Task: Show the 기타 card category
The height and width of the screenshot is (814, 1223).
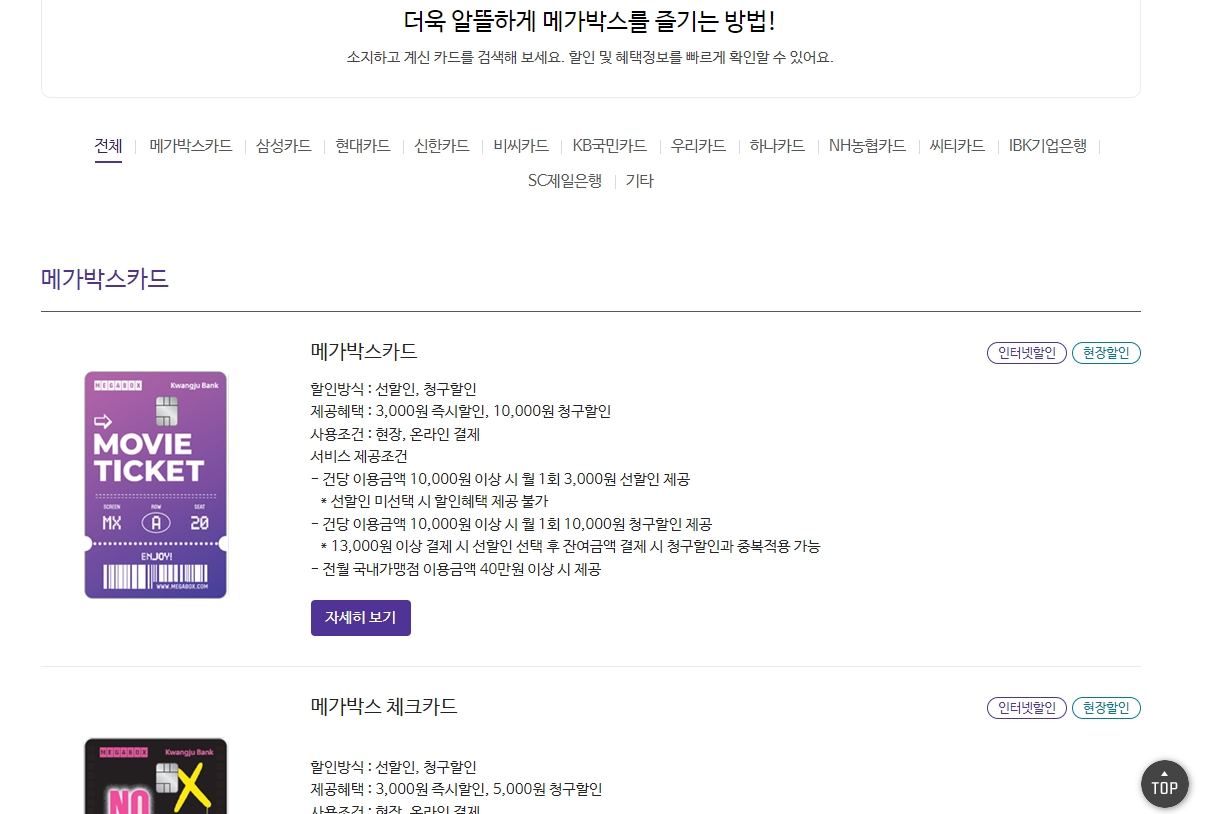Action: click(639, 181)
